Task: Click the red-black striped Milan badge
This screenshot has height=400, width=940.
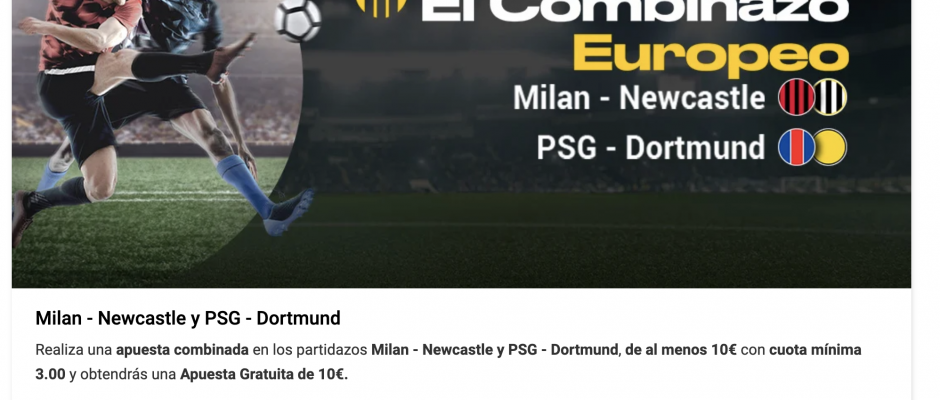Action: [796, 97]
